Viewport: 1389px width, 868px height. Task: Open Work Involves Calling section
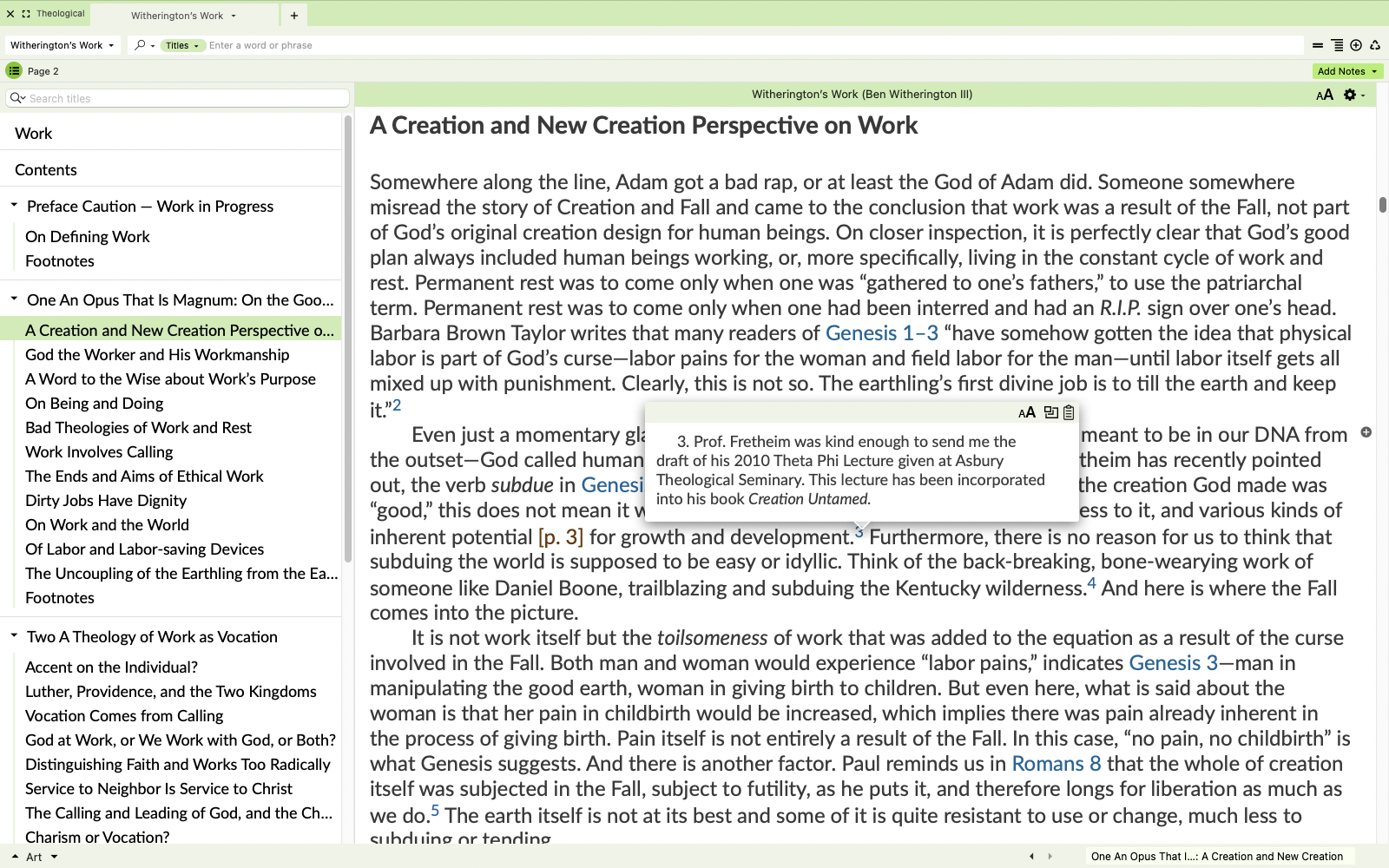[99, 452]
